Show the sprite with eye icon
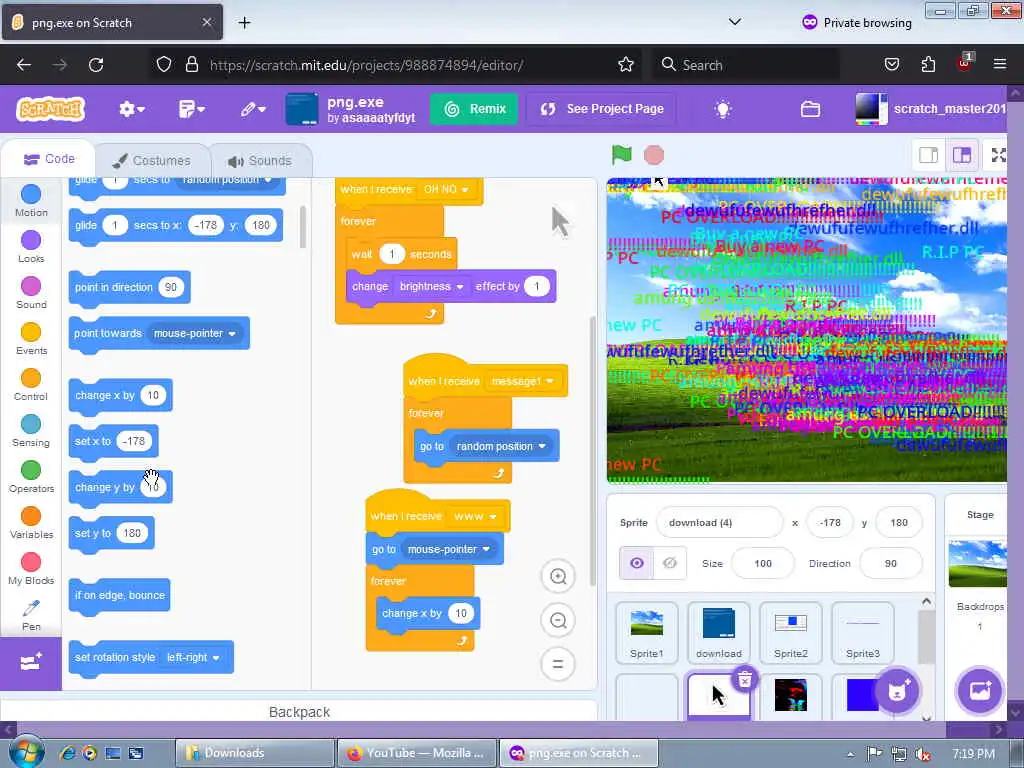Screen dimensions: 1024x768 [637, 563]
